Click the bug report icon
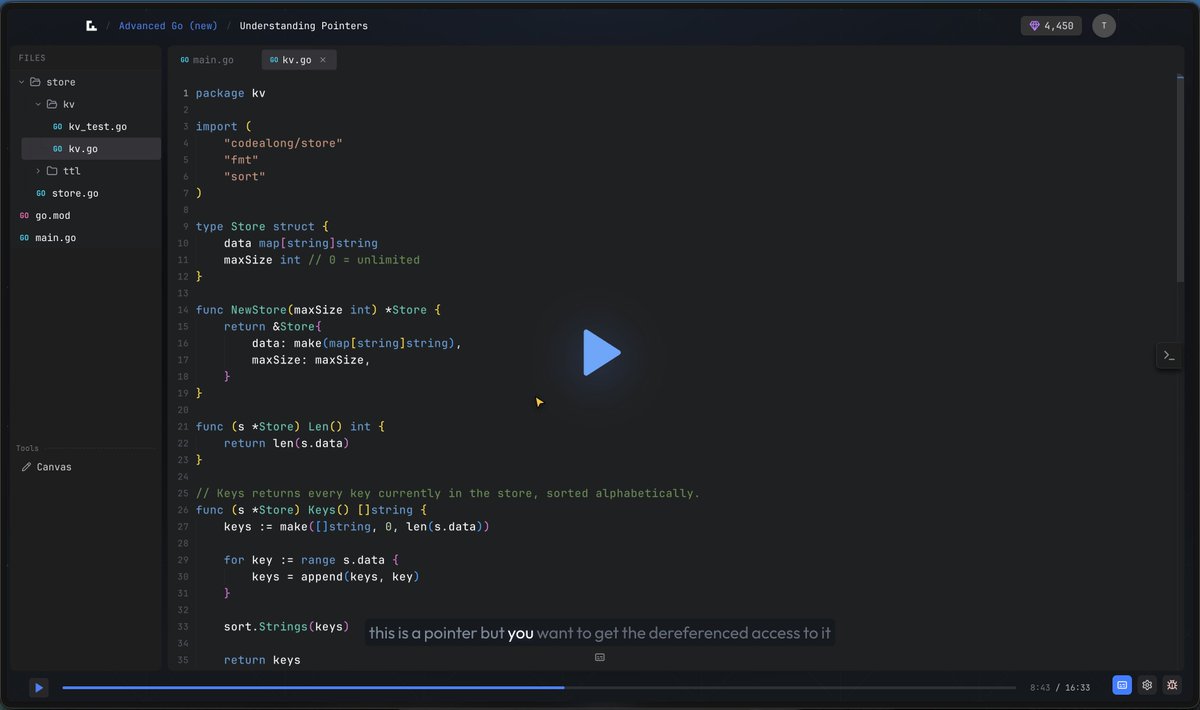This screenshot has width=1200, height=710. (1172, 685)
